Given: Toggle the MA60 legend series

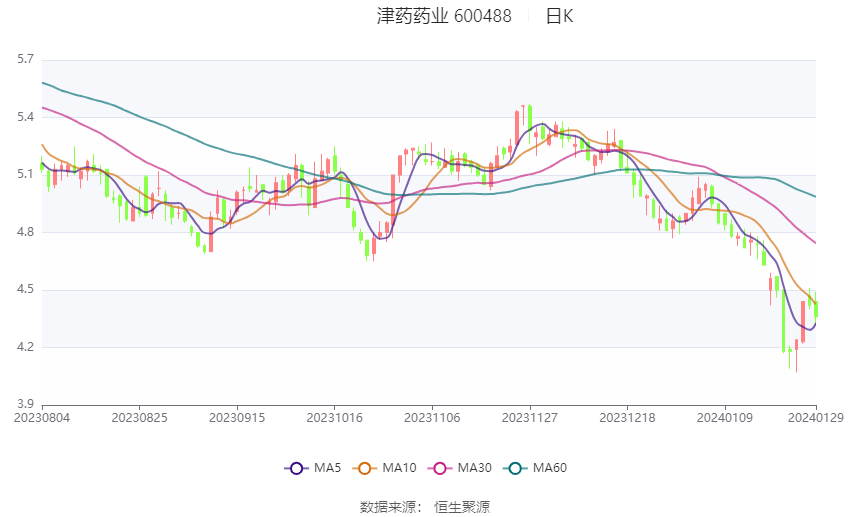Looking at the screenshot, I should [x=535, y=468].
